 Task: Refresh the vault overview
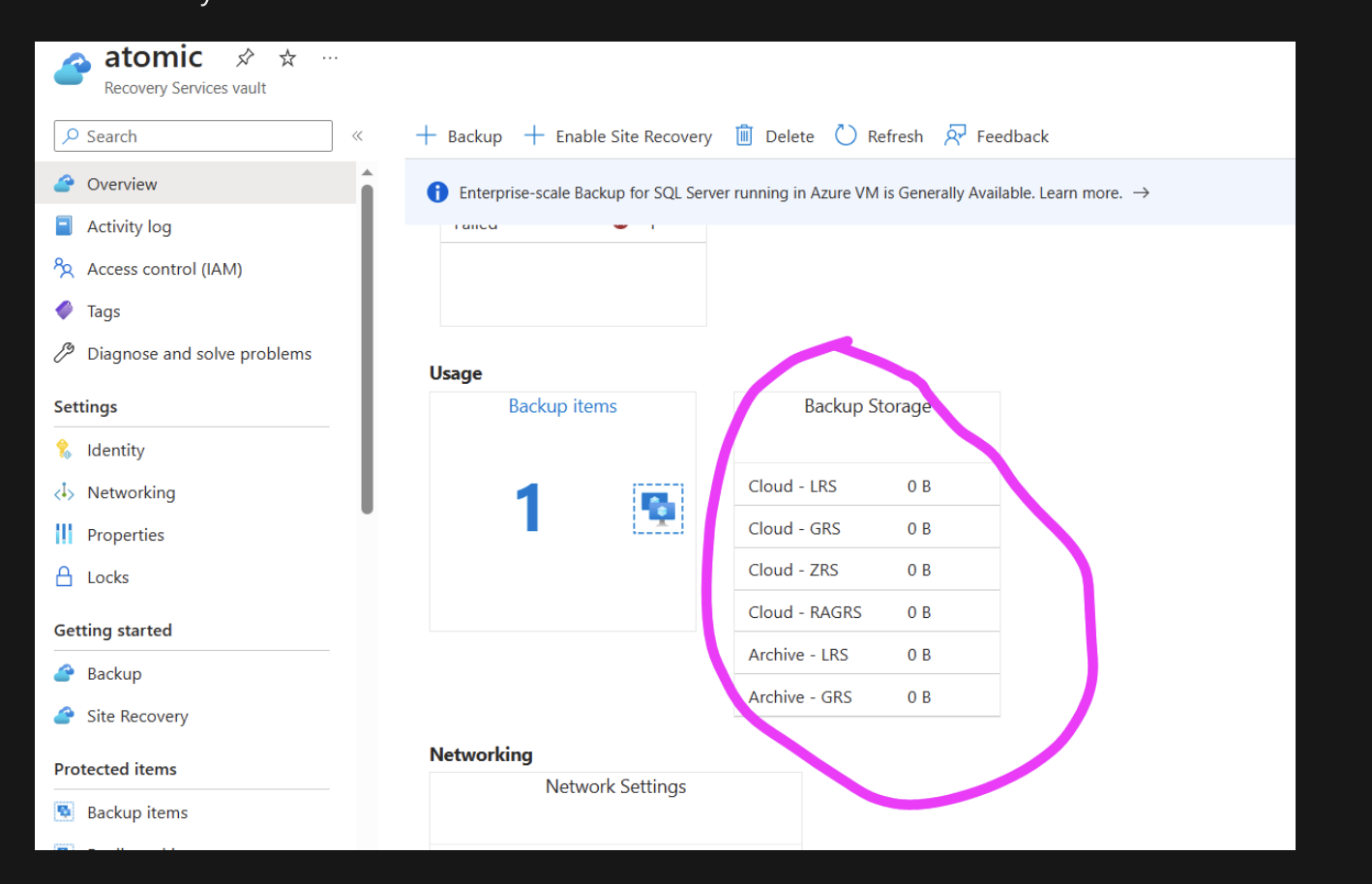[879, 136]
